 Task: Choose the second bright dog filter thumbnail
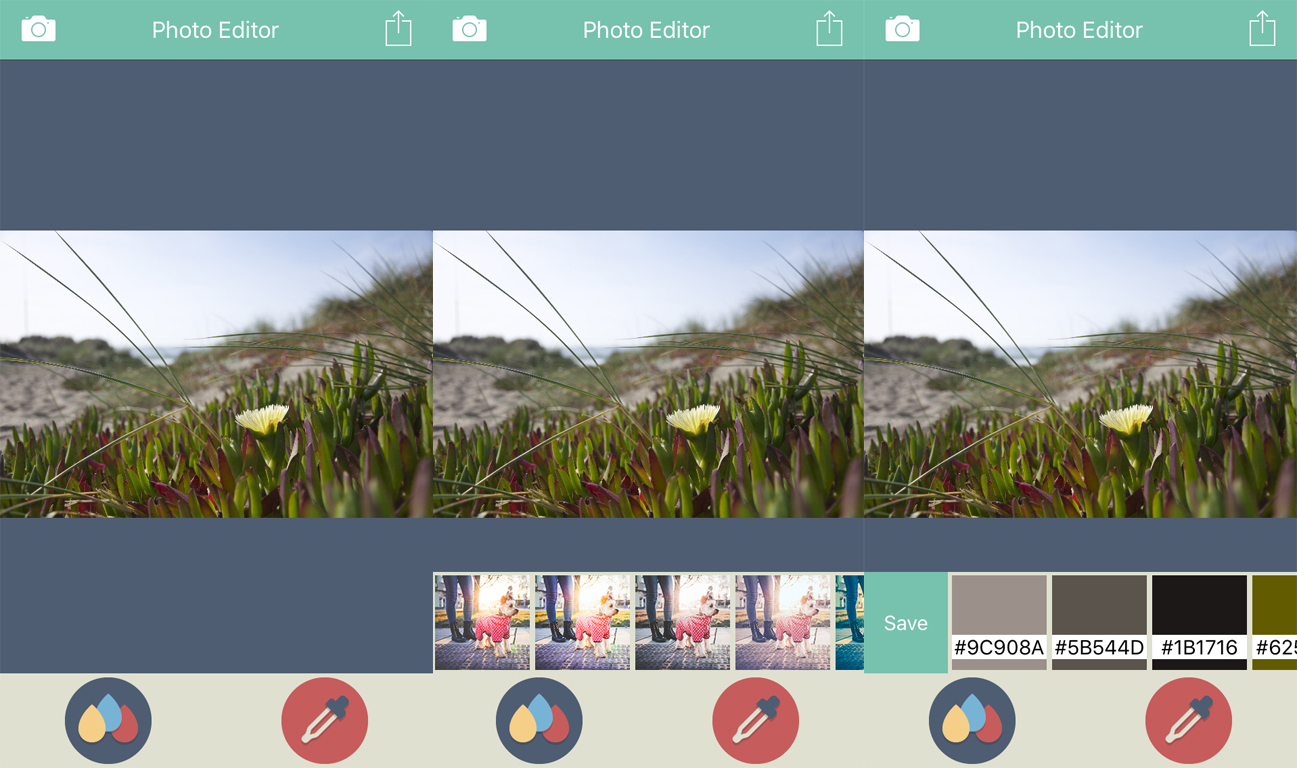point(583,622)
